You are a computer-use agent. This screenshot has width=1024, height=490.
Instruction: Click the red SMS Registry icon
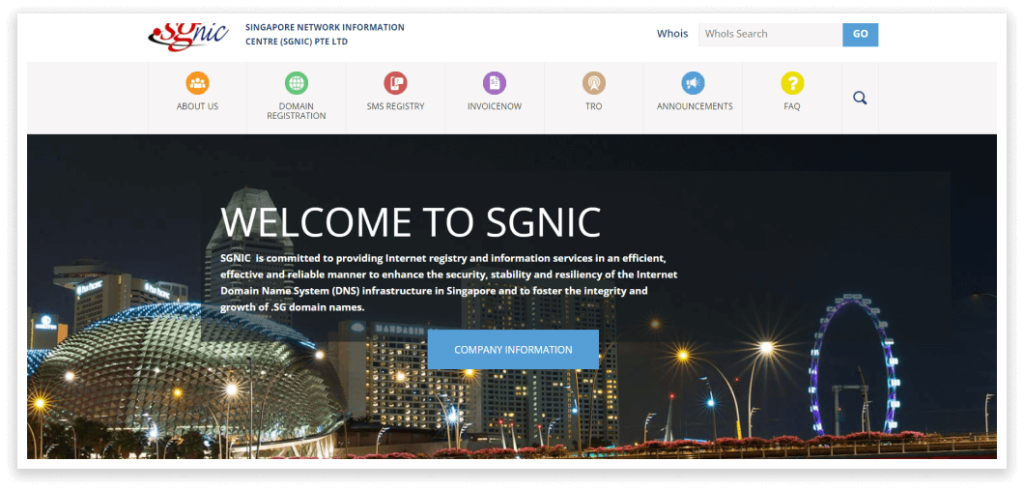(395, 83)
